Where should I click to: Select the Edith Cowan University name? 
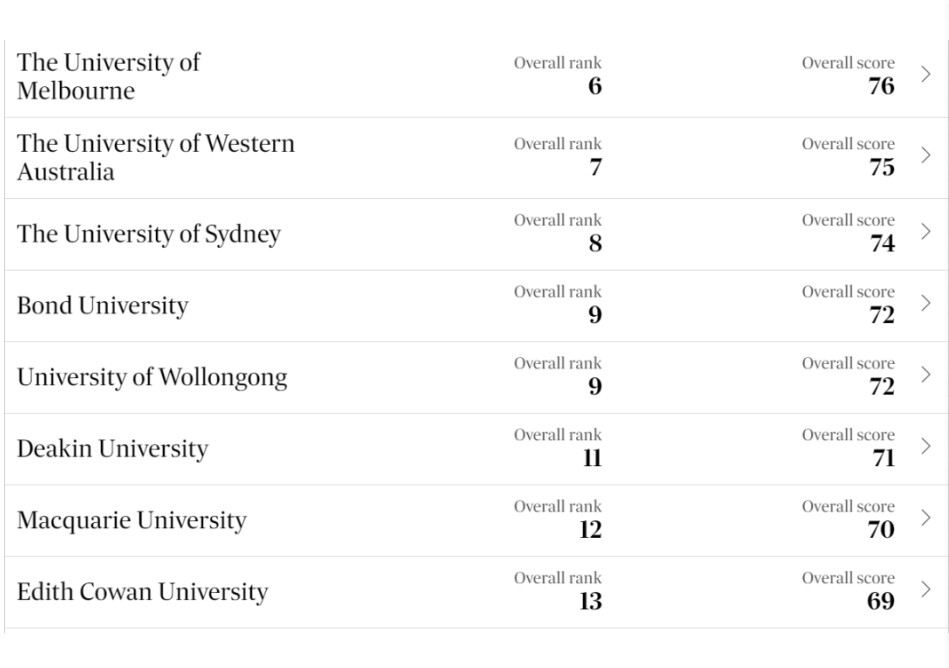(142, 592)
